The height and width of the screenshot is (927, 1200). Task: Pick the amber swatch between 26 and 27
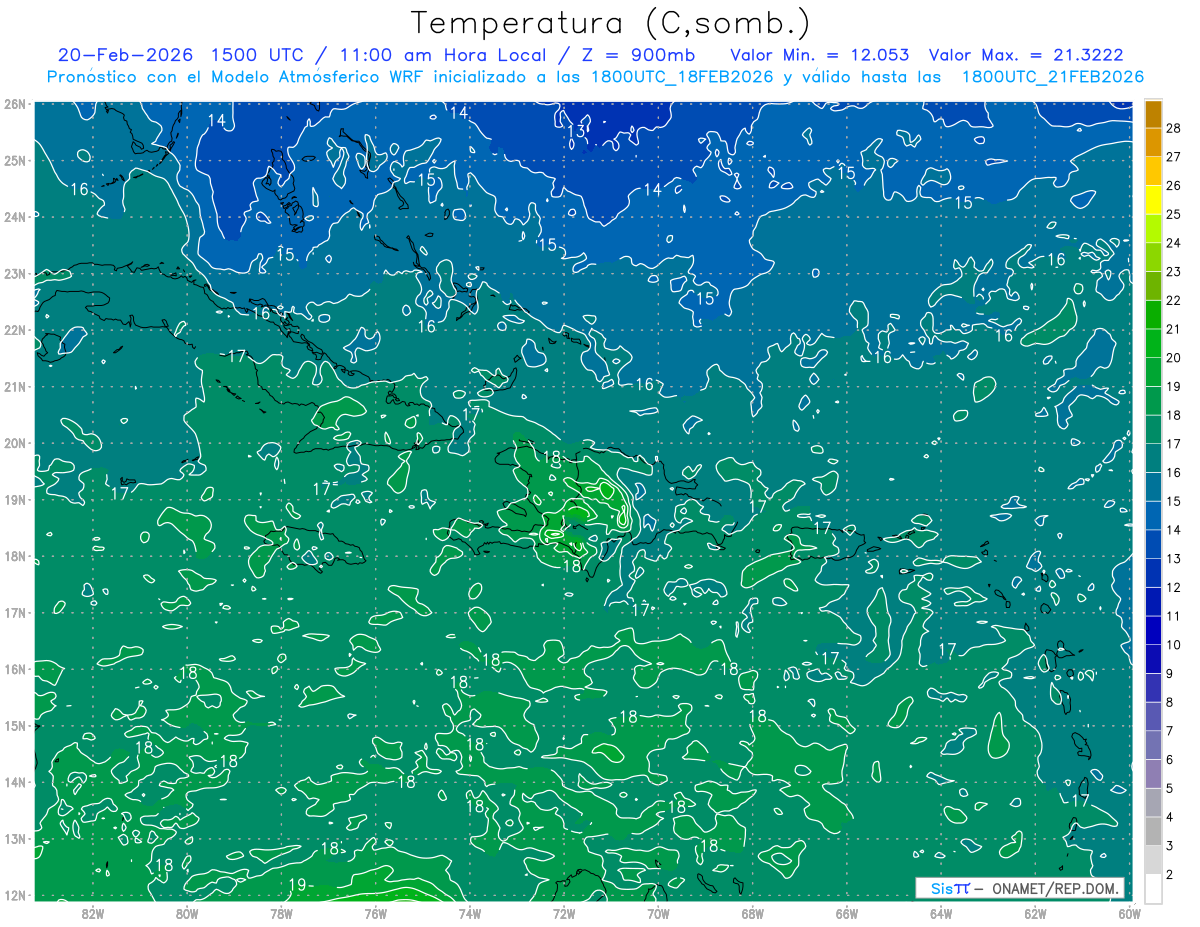pyautogui.click(x=1153, y=171)
